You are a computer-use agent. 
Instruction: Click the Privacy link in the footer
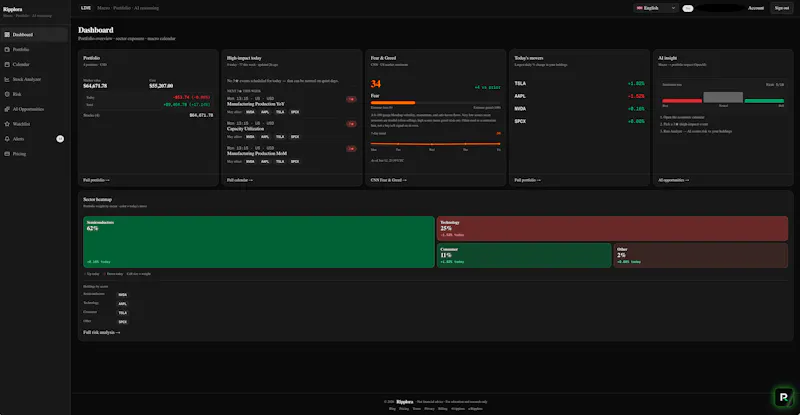(x=430, y=408)
